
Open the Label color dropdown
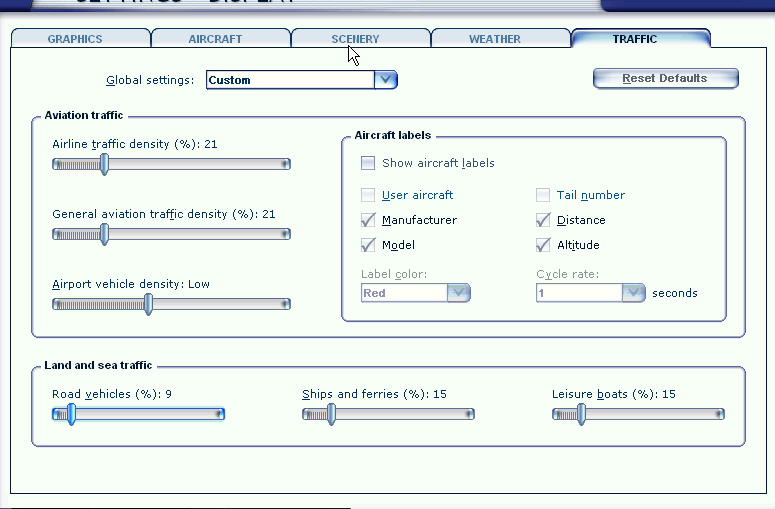tap(458, 293)
